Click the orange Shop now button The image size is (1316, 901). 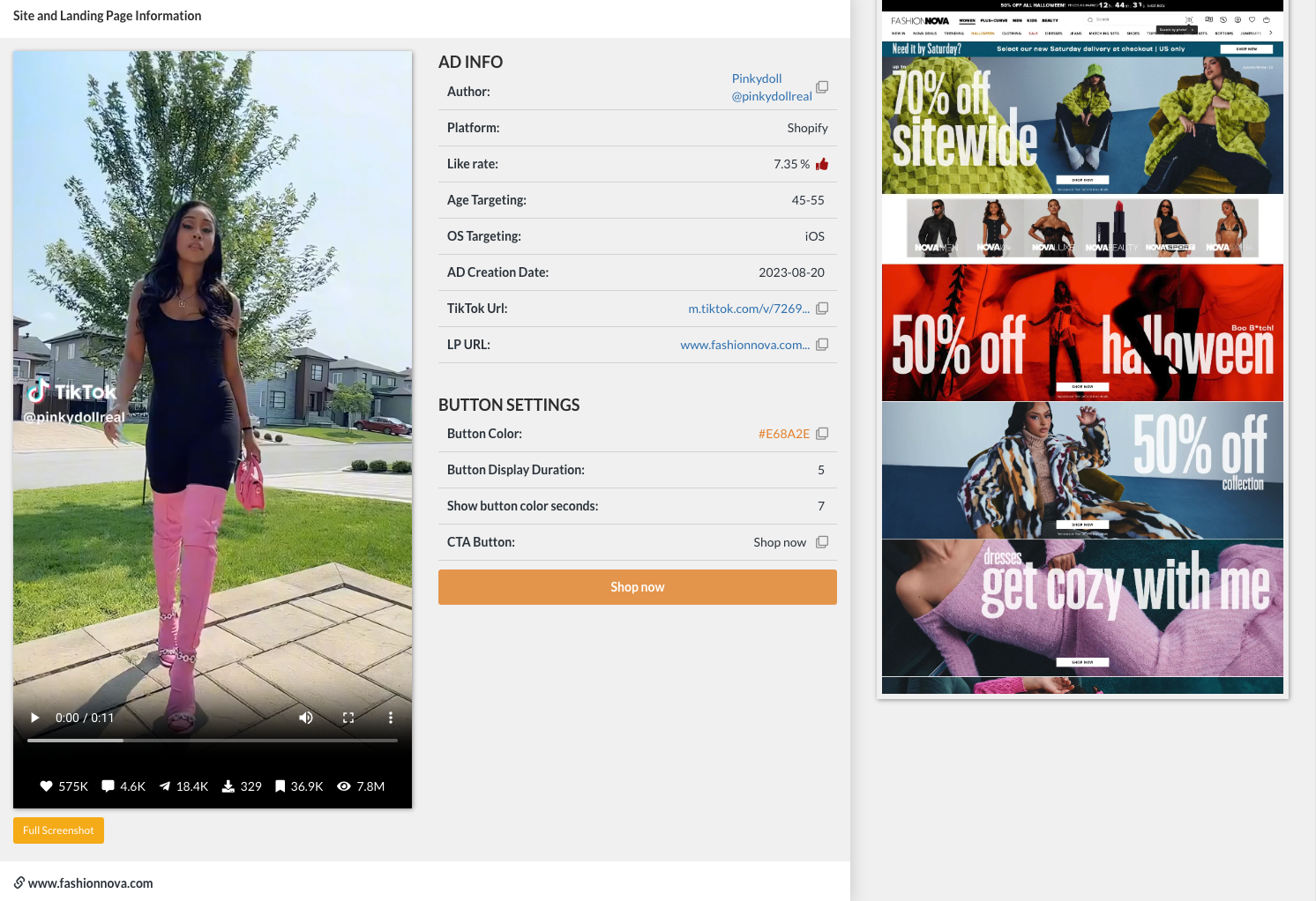pyautogui.click(x=638, y=587)
